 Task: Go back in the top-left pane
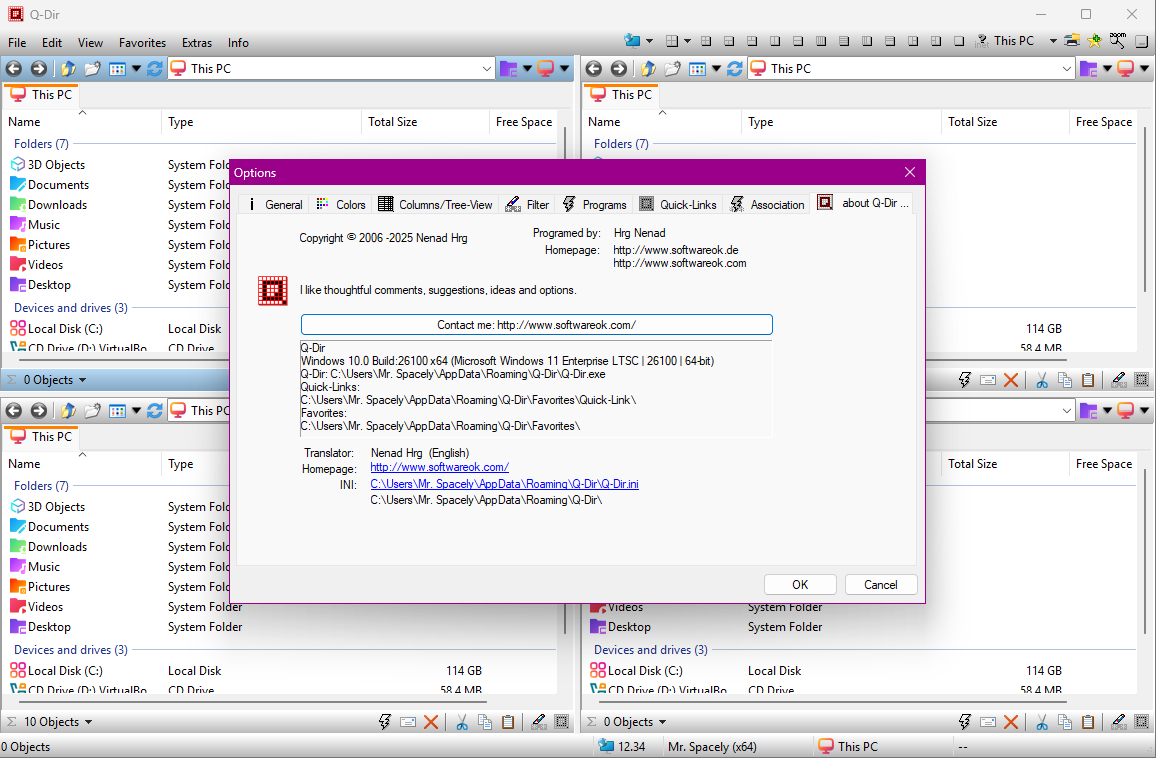[x=14, y=69]
